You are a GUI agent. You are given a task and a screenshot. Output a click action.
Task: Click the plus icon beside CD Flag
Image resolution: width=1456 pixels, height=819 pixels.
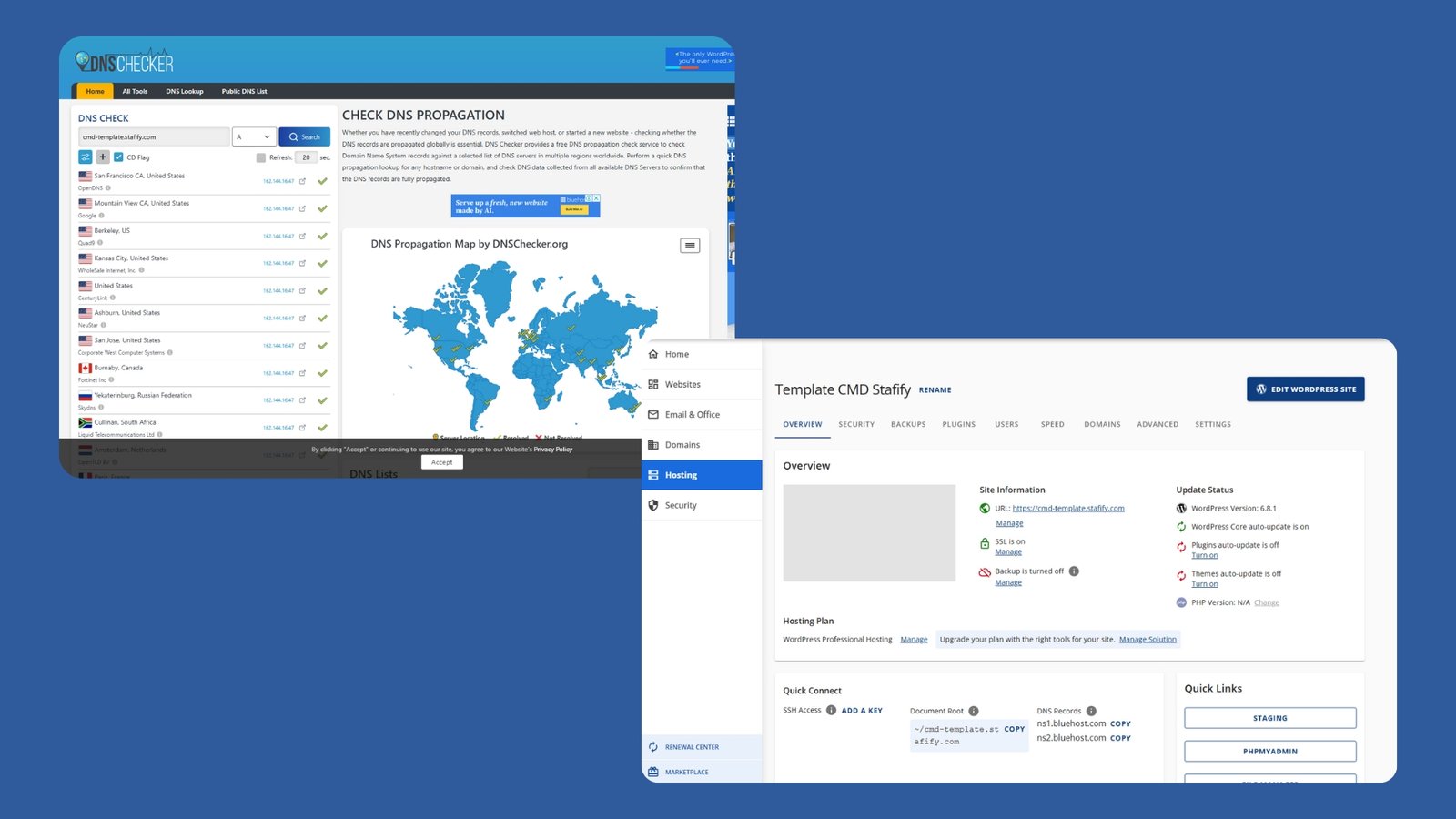(103, 157)
